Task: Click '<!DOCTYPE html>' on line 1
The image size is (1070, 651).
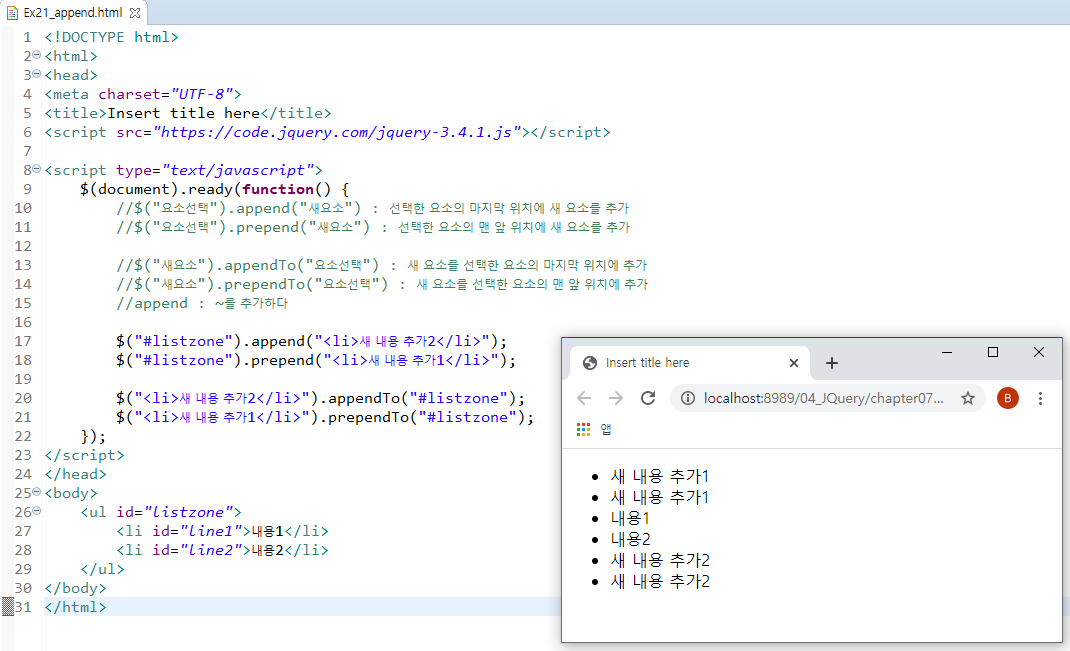Action: tap(111, 37)
